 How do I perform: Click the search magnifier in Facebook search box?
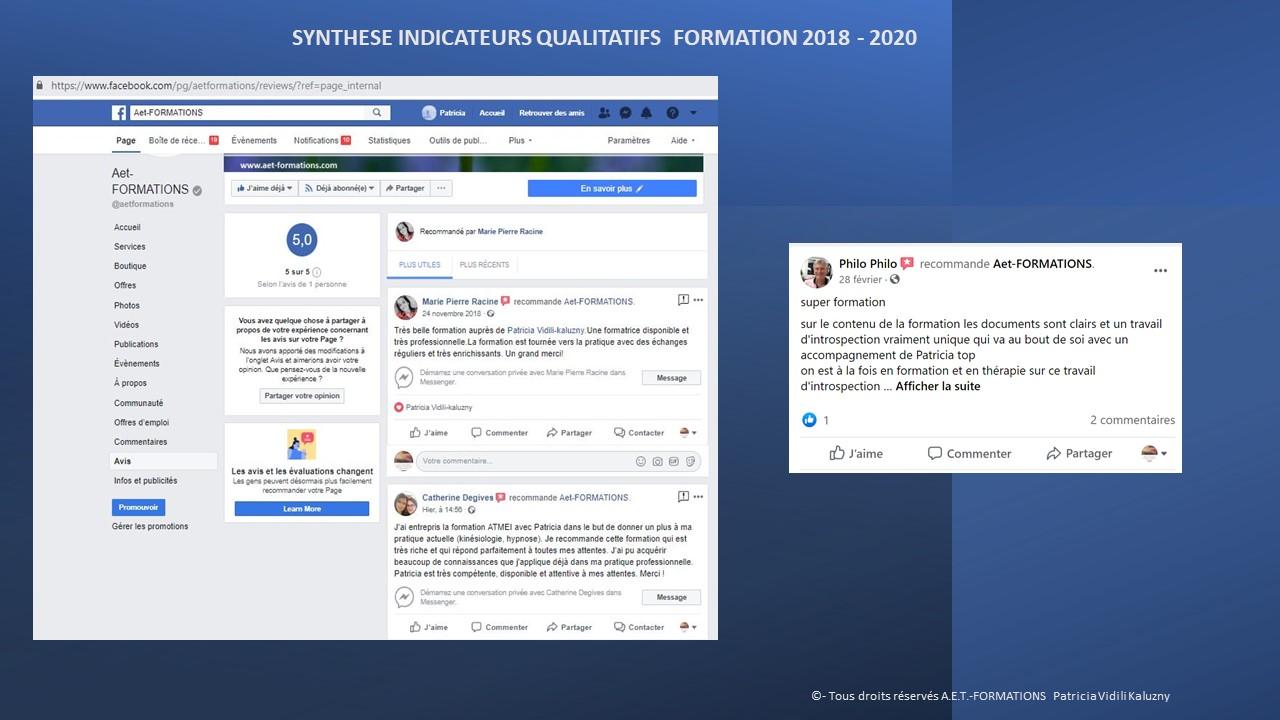click(x=377, y=113)
